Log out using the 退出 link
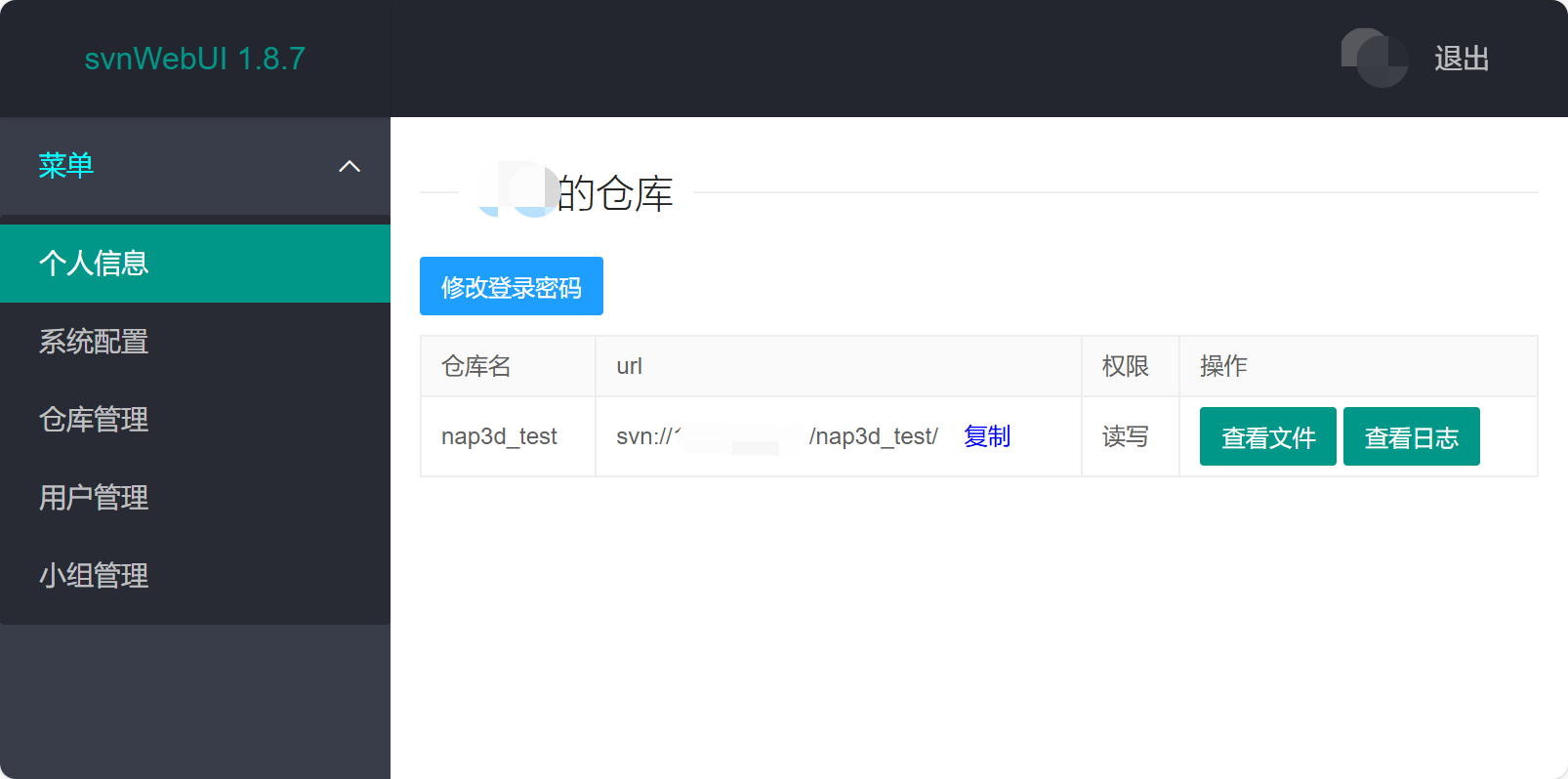 (1461, 59)
